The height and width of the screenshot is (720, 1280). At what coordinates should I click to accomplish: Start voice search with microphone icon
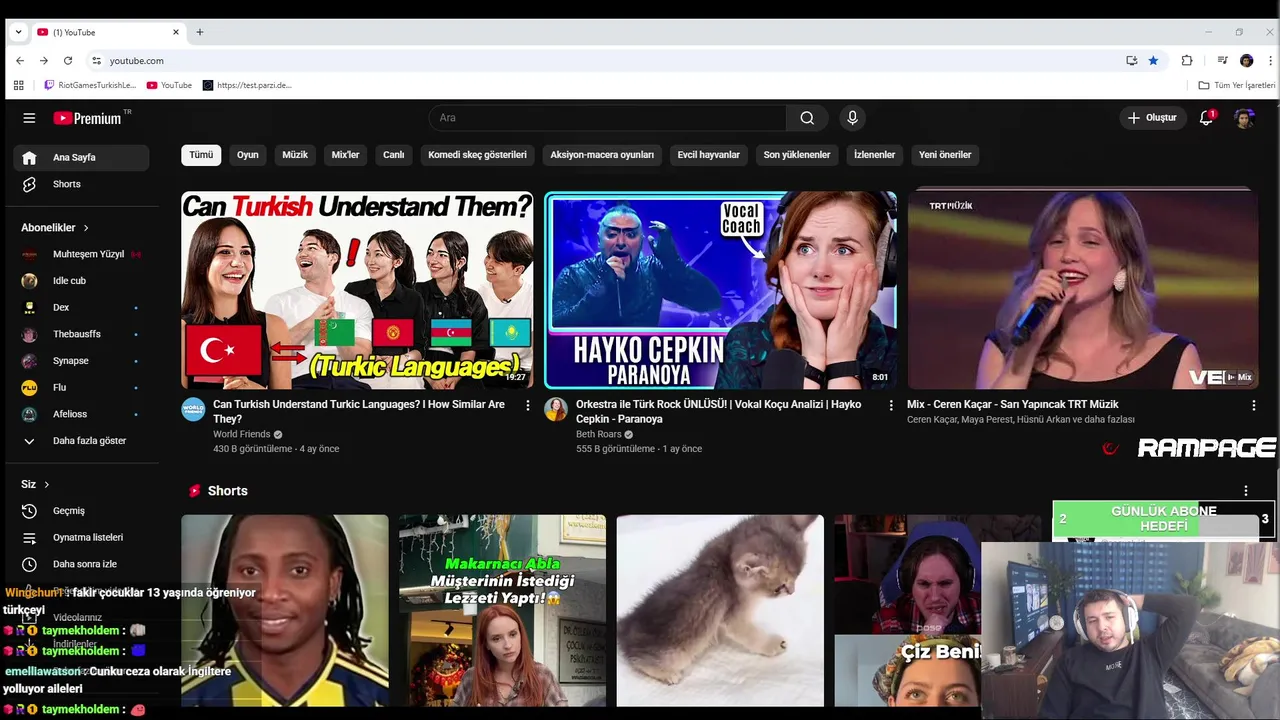point(852,118)
